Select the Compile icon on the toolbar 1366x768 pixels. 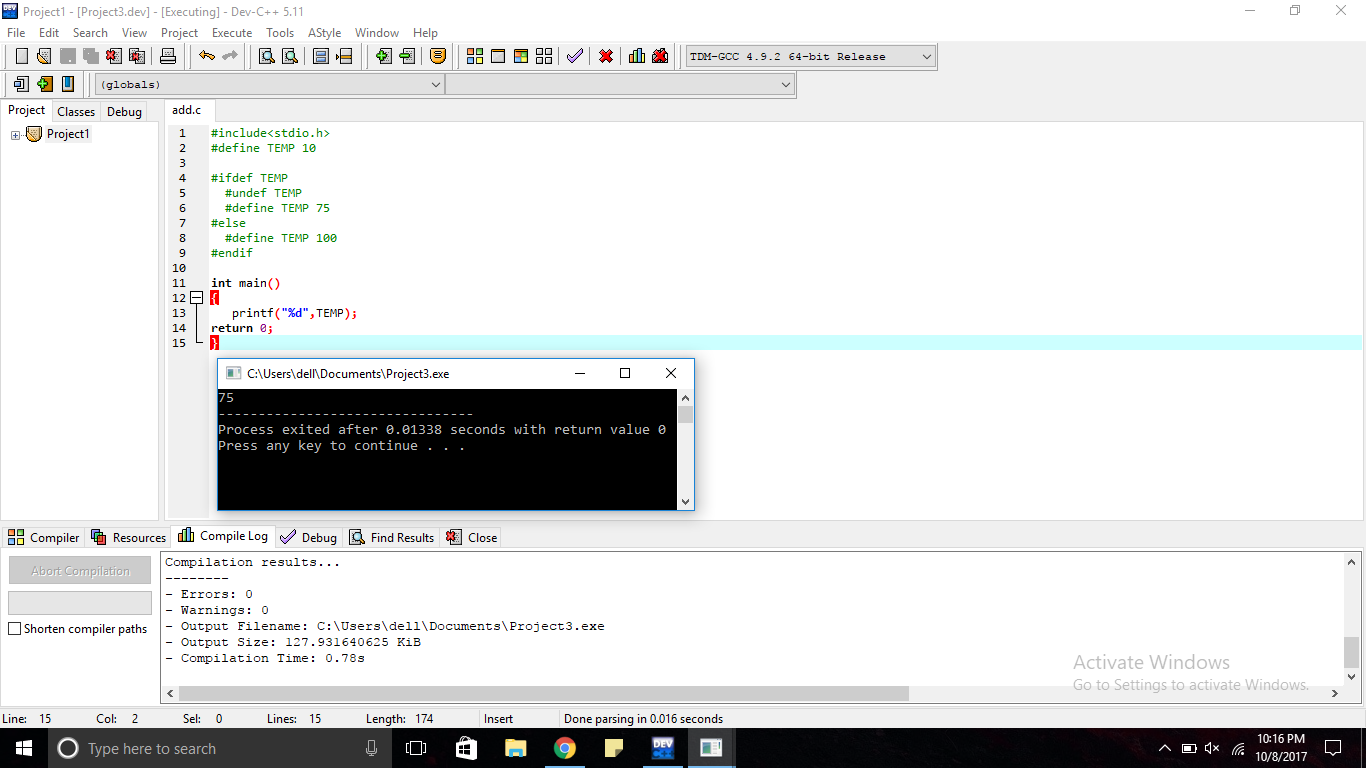click(474, 56)
